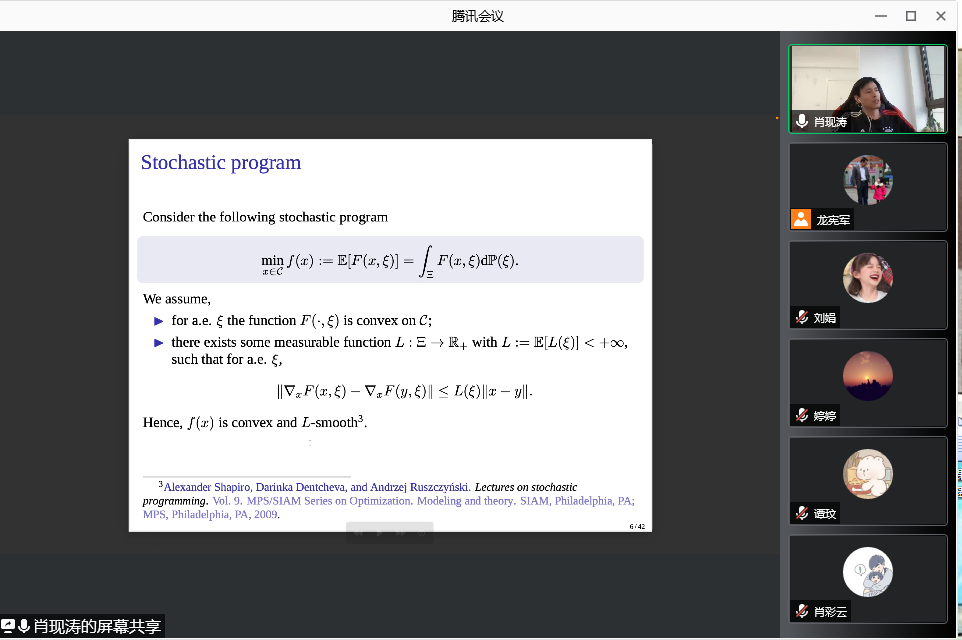962x640 pixels.
Task: Maximize the 腾讯会议 window
Action: click(x=910, y=15)
